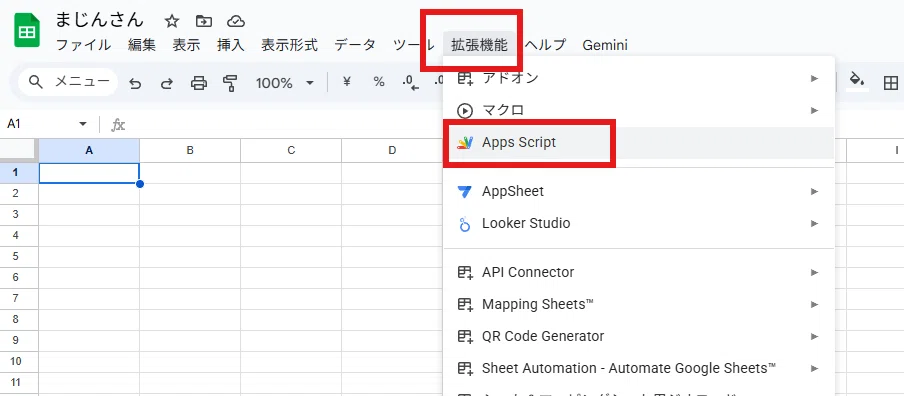Image resolution: width=904 pixels, height=396 pixels.
Task: Select row 10 header
Action: [x=19, y=361]
